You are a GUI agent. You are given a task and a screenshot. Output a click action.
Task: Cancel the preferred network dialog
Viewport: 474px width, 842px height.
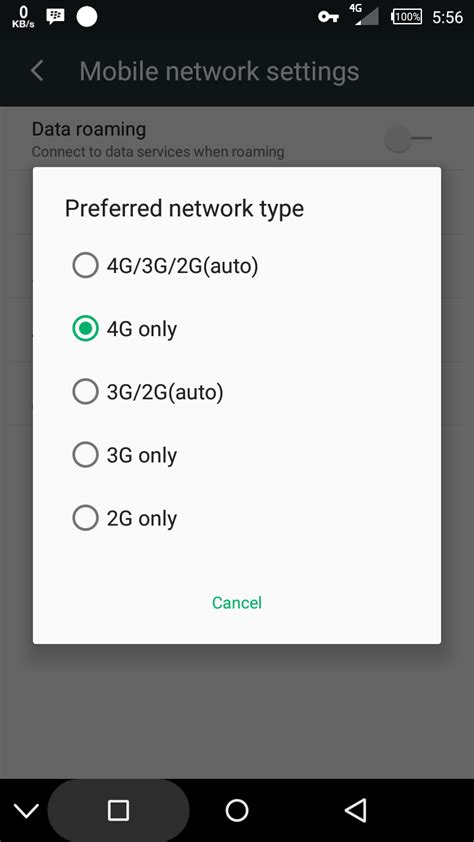coord(237,603)
